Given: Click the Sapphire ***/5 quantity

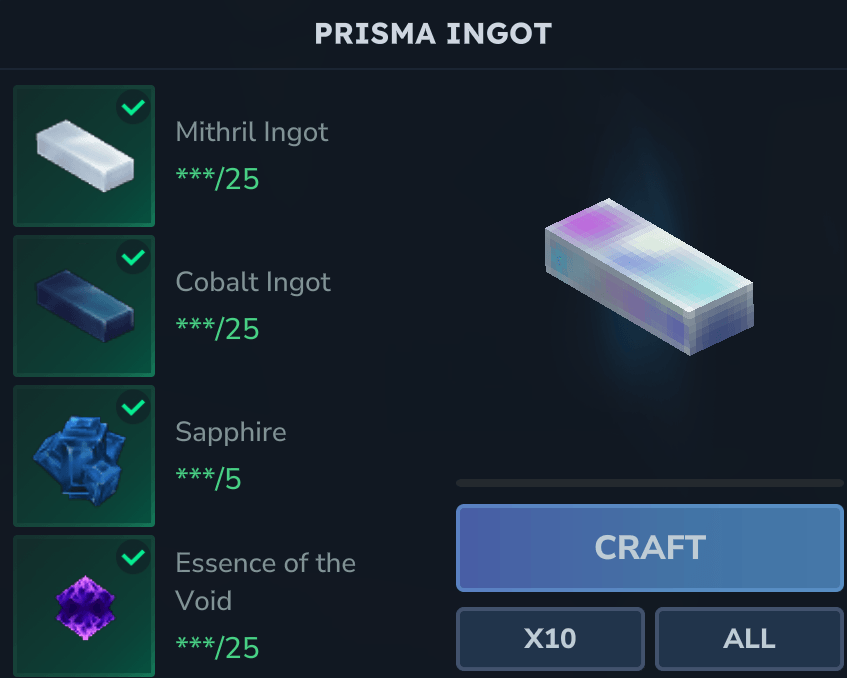Looking at the screenshot, I should pos(209,479).
